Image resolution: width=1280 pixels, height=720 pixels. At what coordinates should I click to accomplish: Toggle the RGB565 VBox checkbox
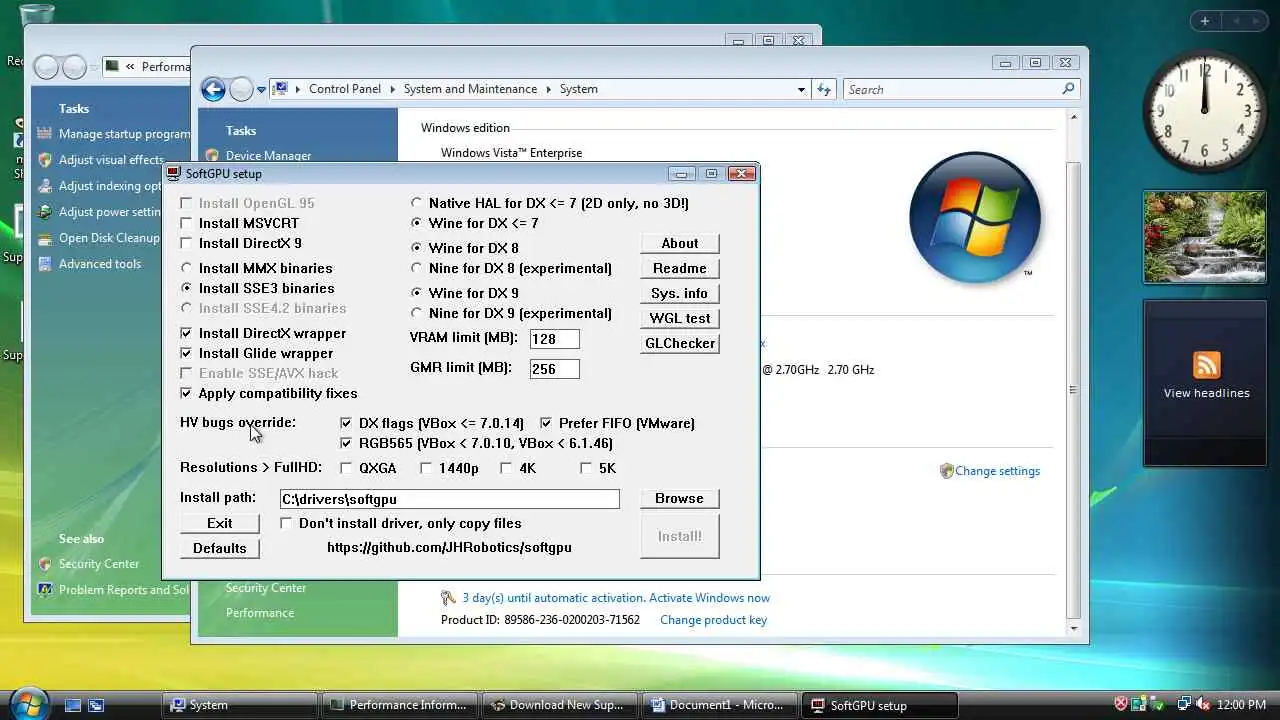point(346,443)
